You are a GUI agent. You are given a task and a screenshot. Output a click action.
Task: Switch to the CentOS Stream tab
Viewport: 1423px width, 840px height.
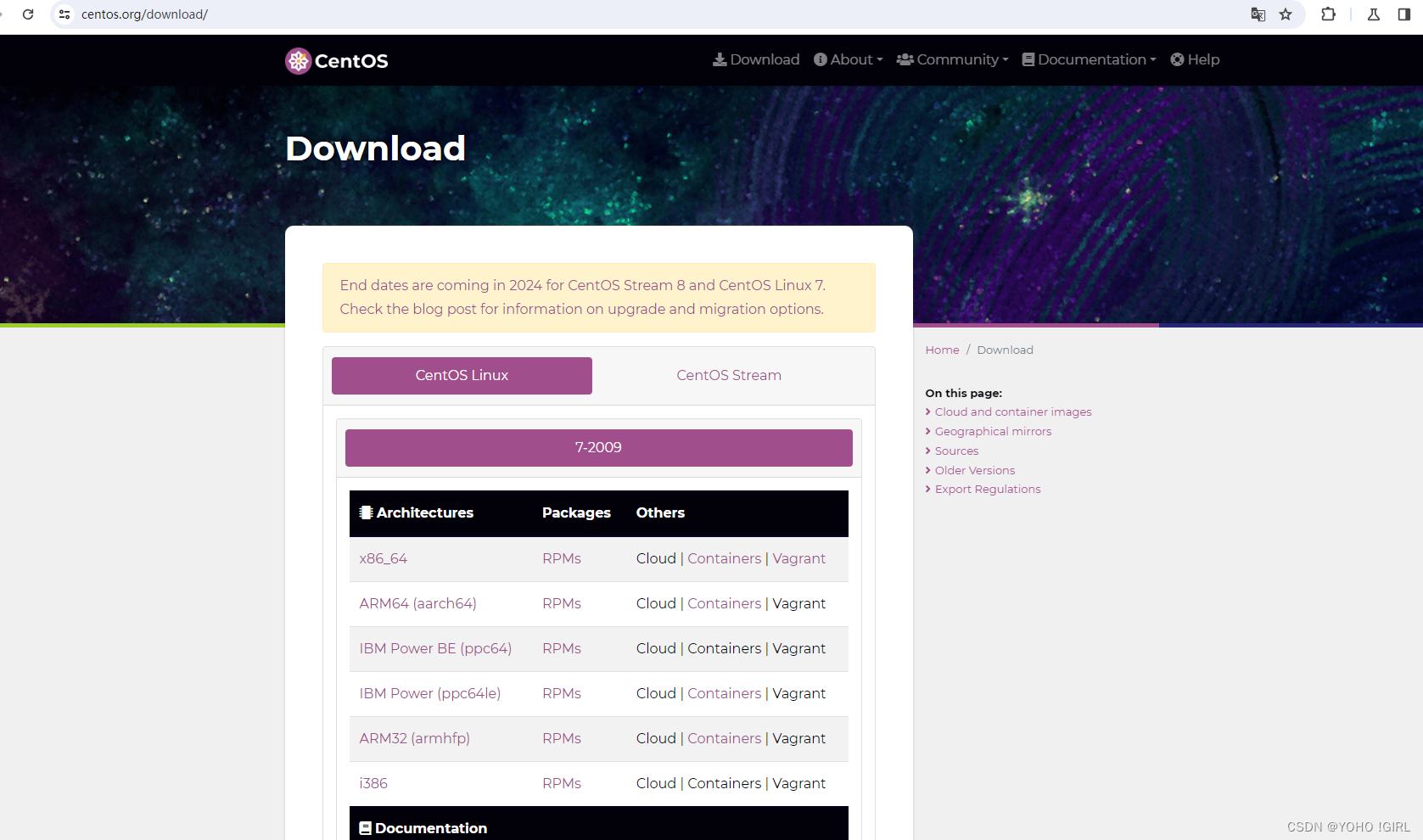[x=729, y=376]
